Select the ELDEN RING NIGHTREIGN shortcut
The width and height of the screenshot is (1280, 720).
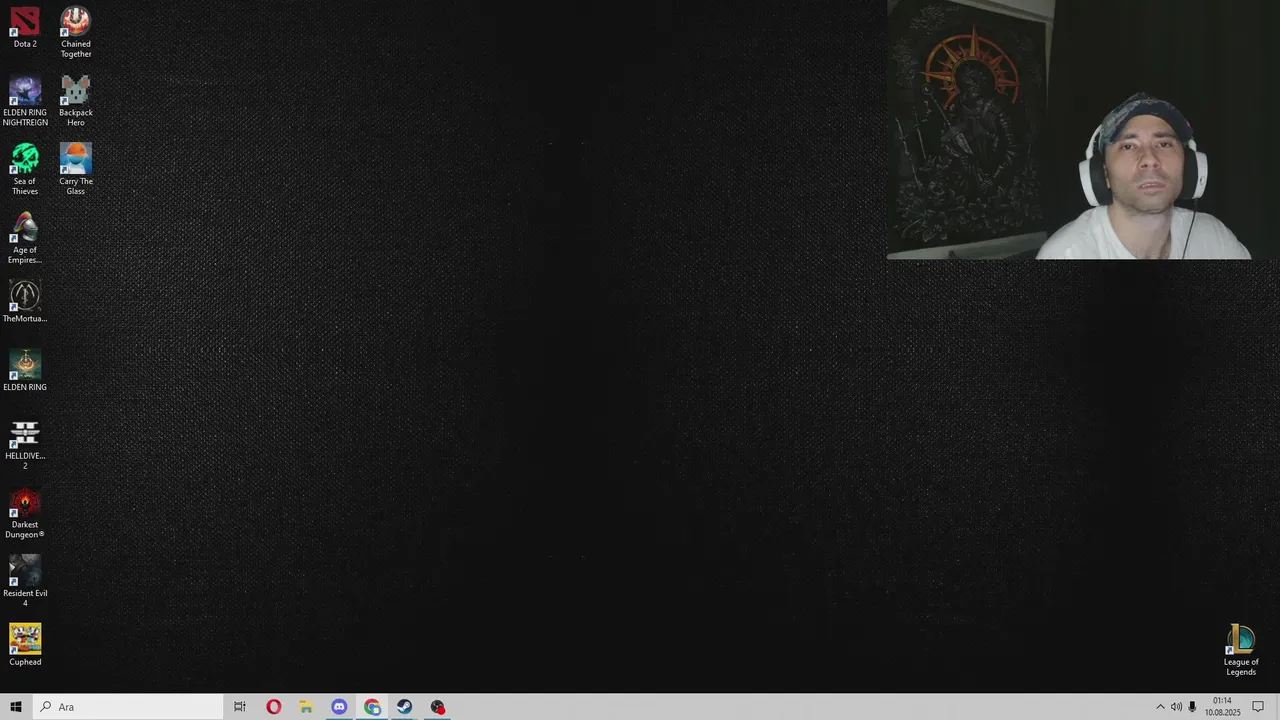pyautogui.click(x=25, y=101)
